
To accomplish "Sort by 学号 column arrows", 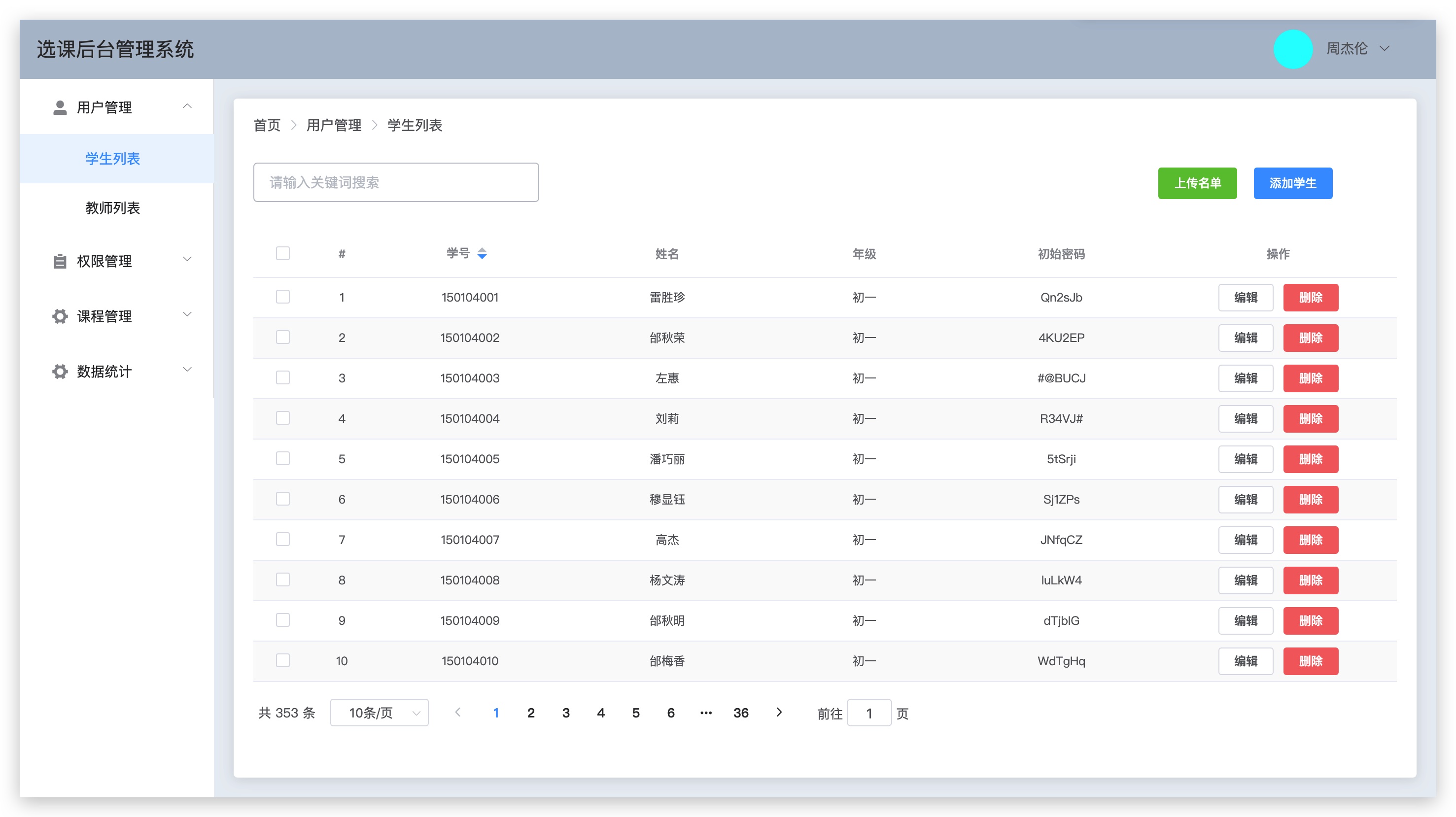I will pyautogui.click(x=482, y=254).
